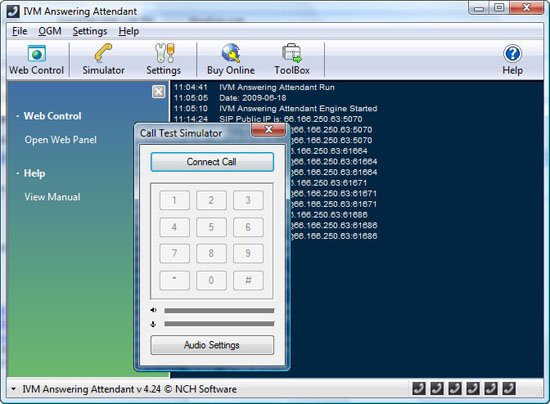Open the ToolBox briefcase icon

point(292,53)
